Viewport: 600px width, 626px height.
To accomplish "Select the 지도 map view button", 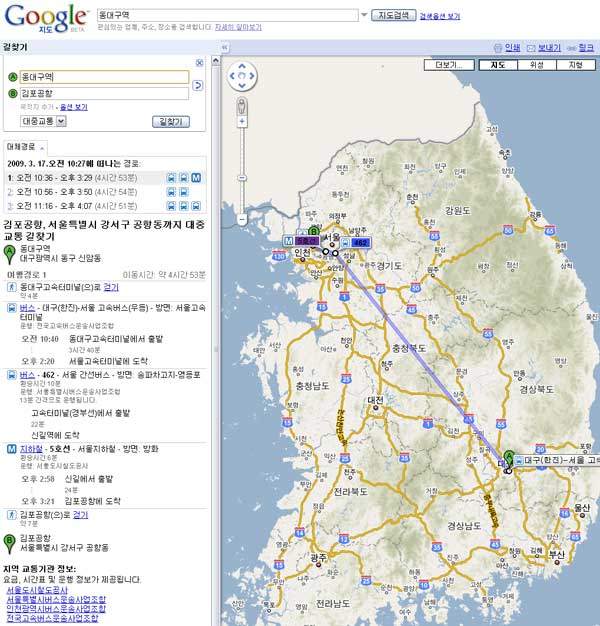I will pos(497,64).
